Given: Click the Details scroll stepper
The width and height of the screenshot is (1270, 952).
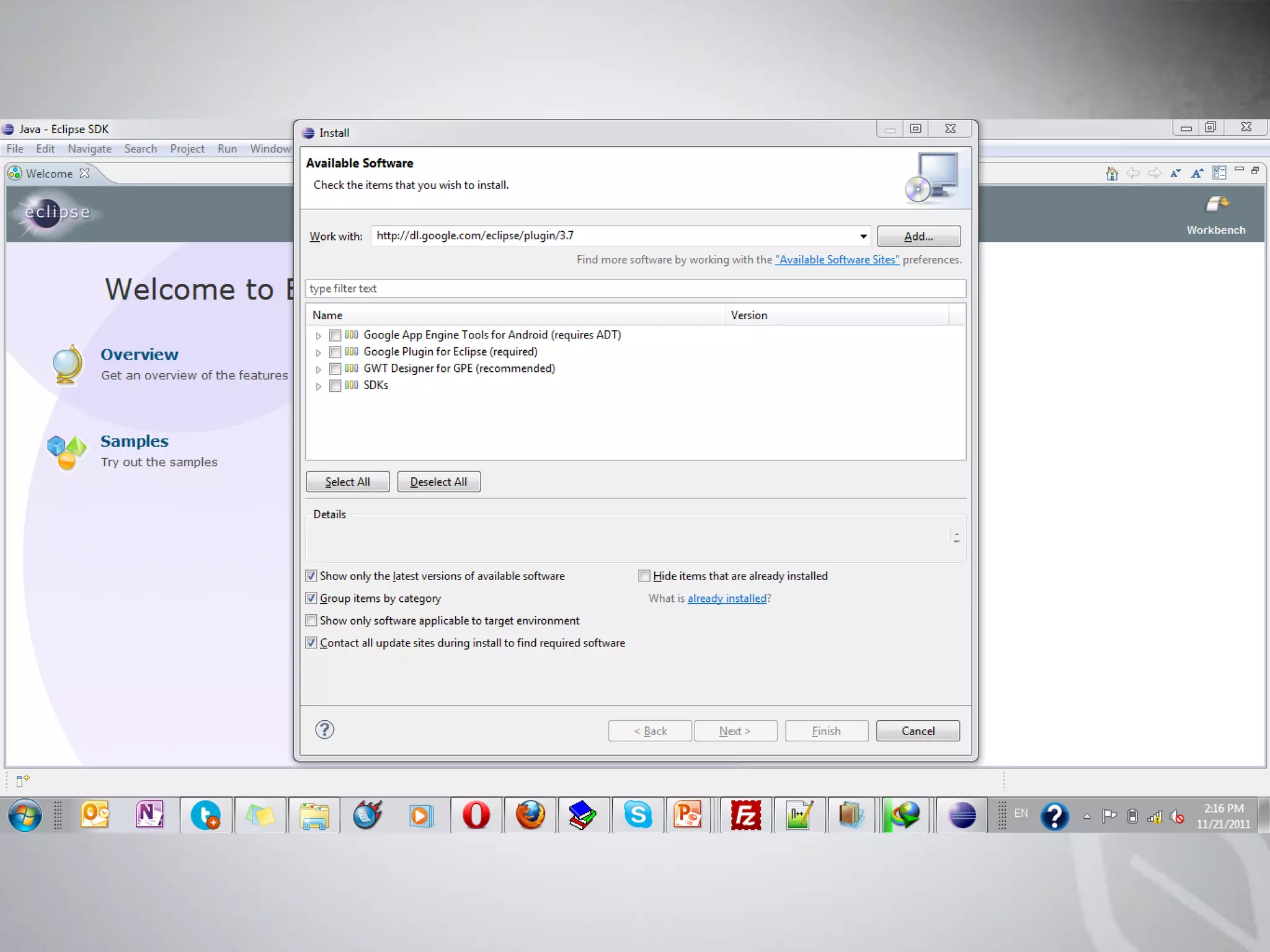Looking at the screenshot, I should (x=956, y=537).
